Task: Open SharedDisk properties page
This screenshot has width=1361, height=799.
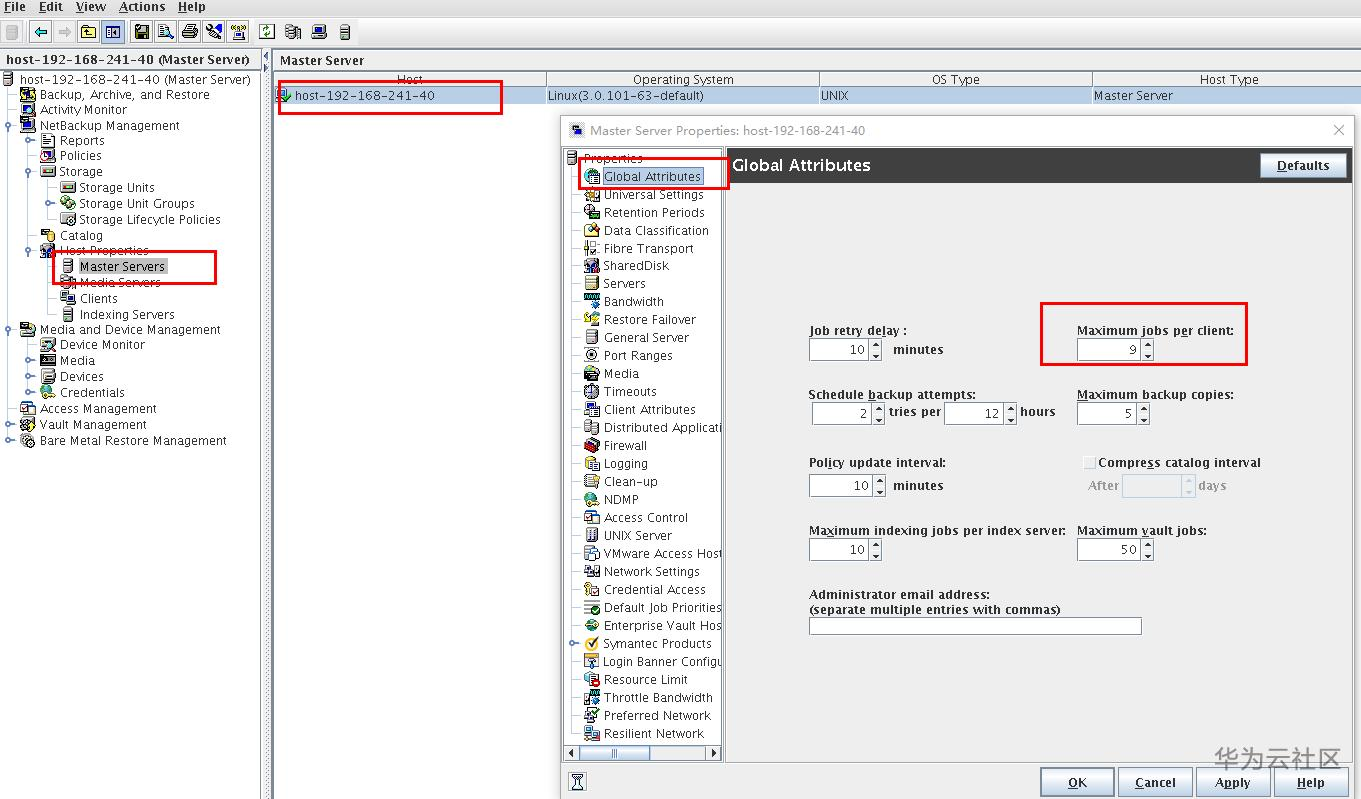Action: click(x=636, y=266)
